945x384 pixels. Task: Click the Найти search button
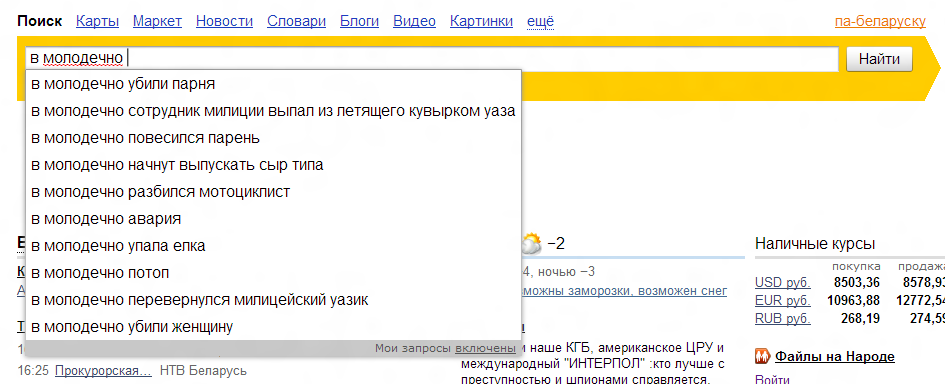(879, 59)
